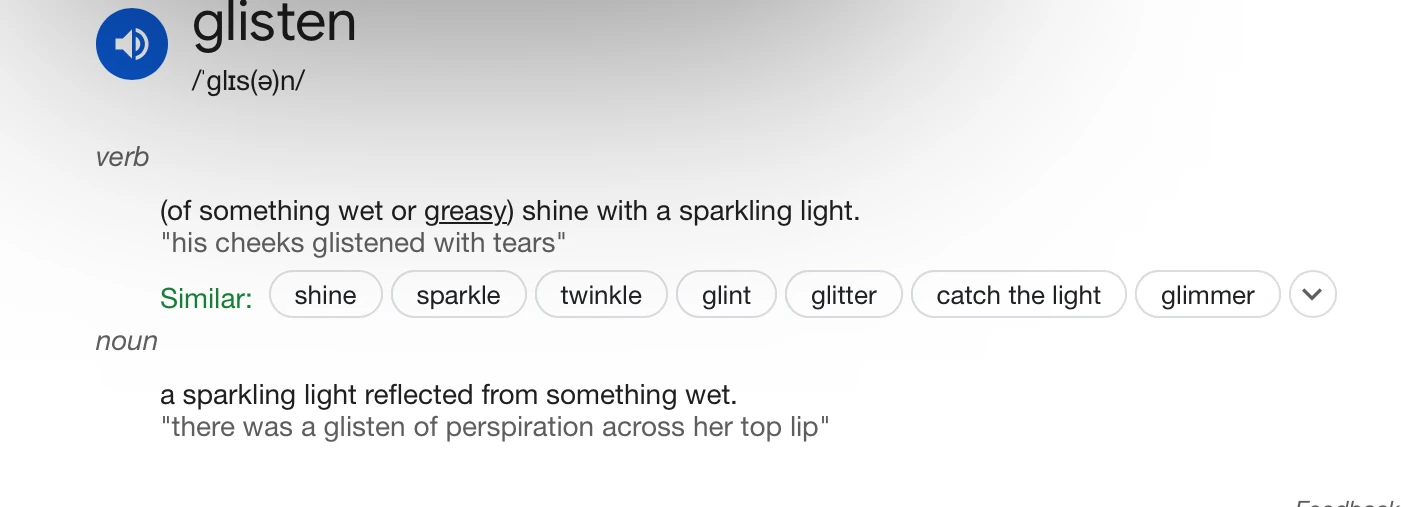Image resolution: width=1401 pixels, height=507 pixels.
Task: Click the example "his cheeks glistened with tears"
Action: coord(364,243)
